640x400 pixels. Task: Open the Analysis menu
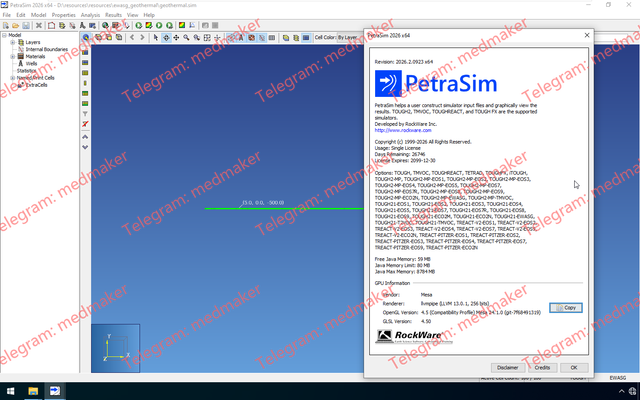[90, 15]
